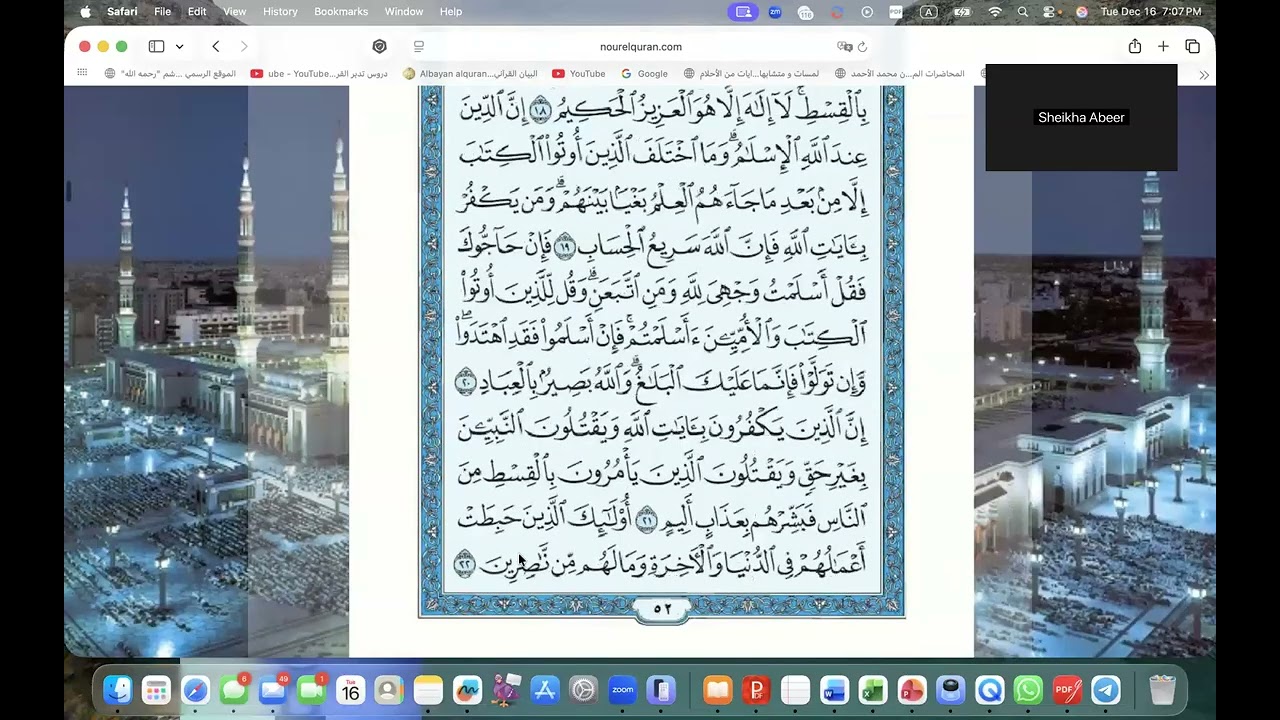This screenshot has height=720, width=1280.
Task: Open the Google bookmark
Action: pyautogui.click(x=644, y=73)
